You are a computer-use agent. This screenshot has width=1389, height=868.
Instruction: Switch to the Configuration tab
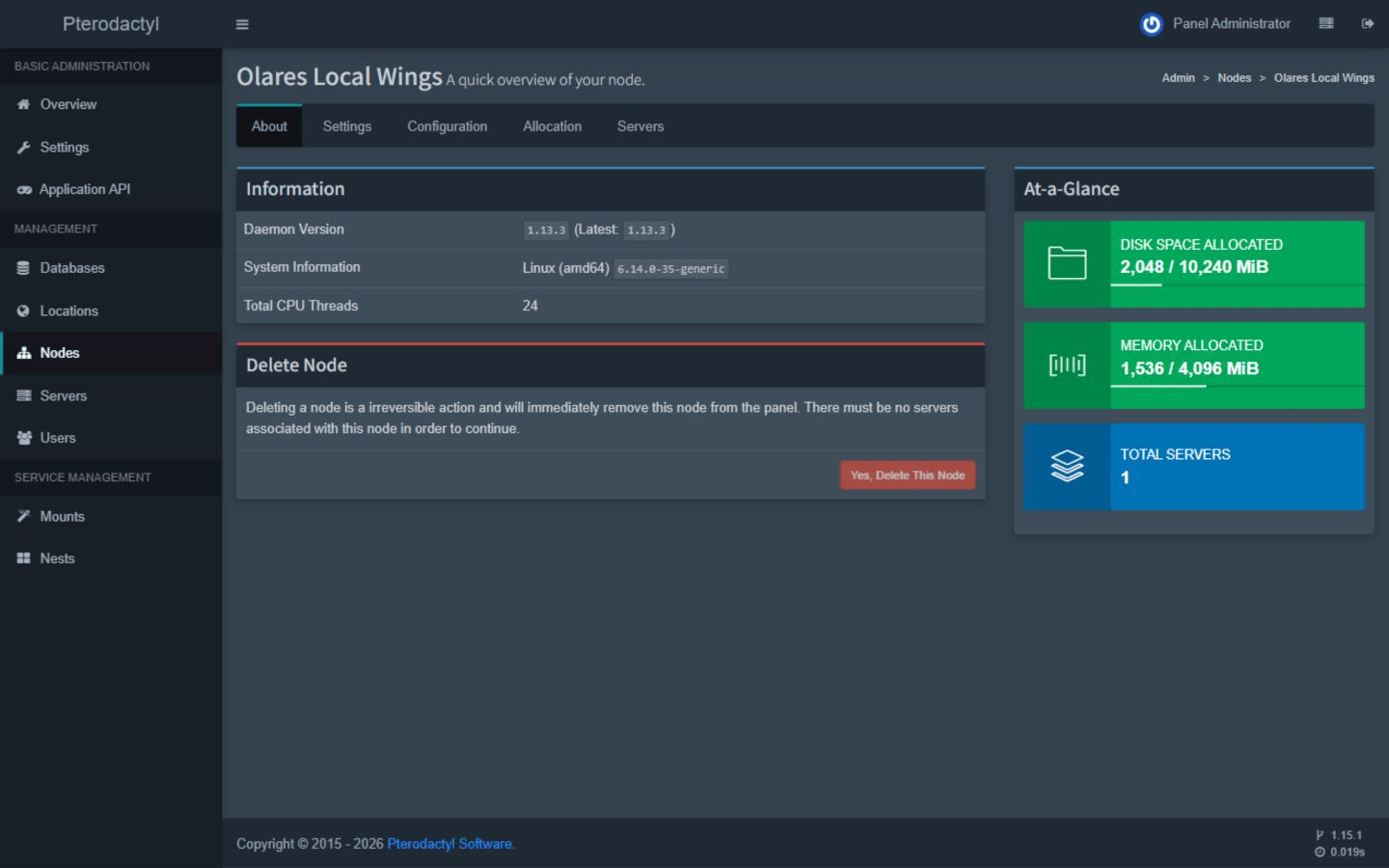pyautogui.click(x=448, y=126)
